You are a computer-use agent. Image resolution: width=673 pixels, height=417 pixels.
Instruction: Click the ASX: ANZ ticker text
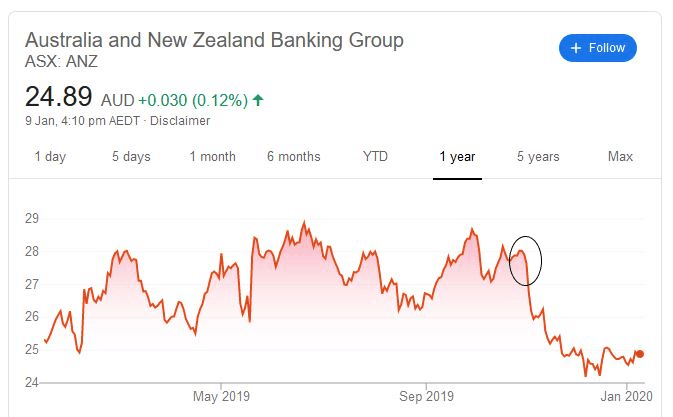click(x=62, y=62)
